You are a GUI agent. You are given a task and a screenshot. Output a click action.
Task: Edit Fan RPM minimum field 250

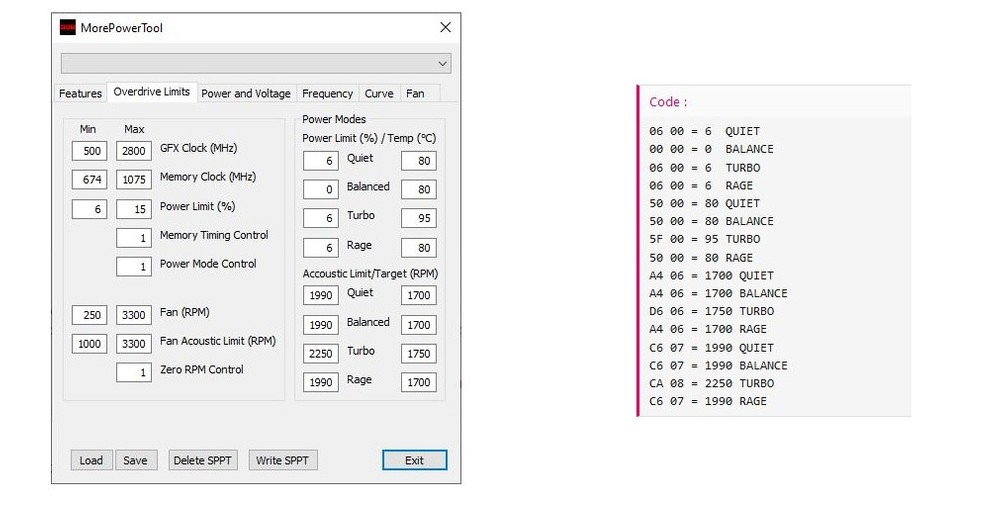point(89,315)
